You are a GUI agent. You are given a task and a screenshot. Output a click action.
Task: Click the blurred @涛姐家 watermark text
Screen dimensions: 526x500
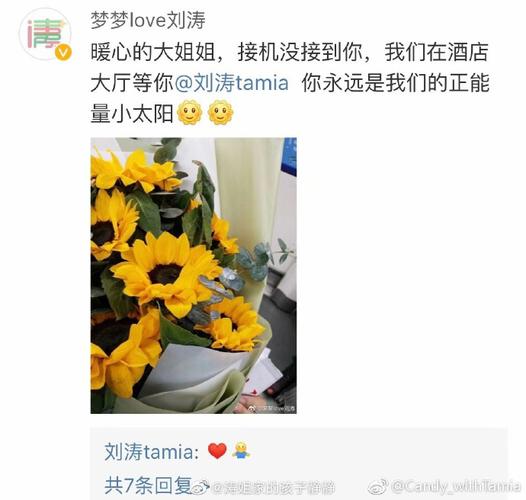pos(273,488)
